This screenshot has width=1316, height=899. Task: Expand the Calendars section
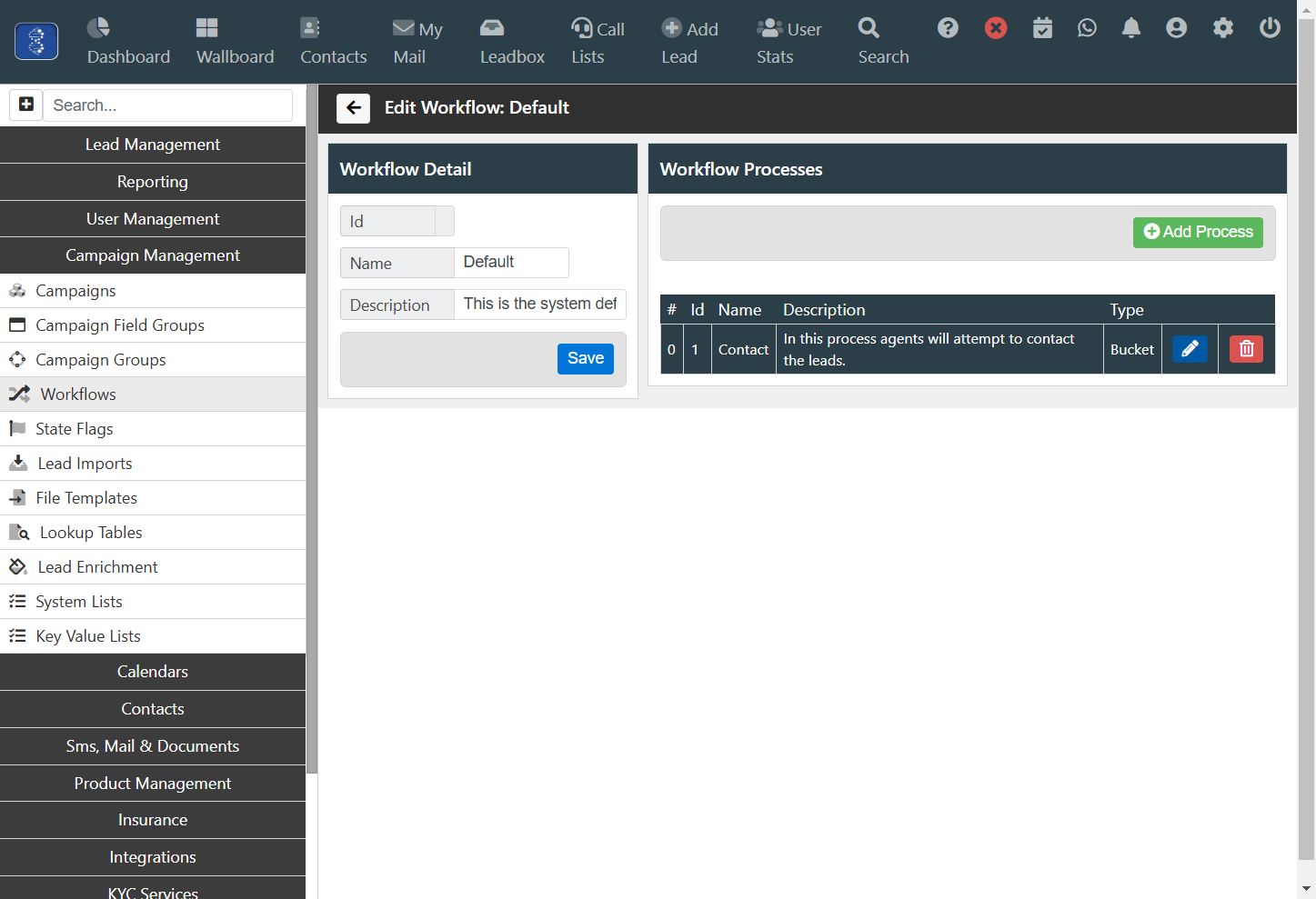(x=153, y=672)
